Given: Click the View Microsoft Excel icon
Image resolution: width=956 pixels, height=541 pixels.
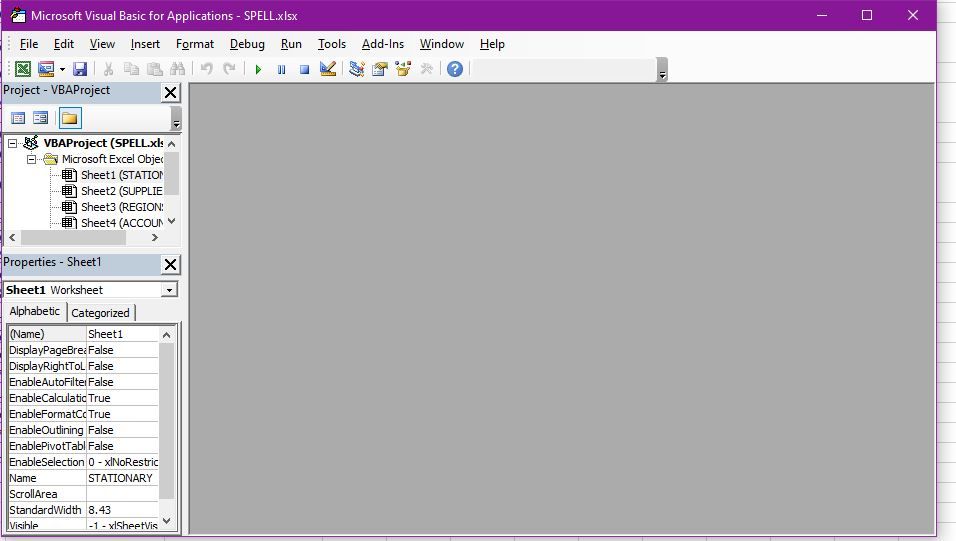Looking at the screenshot, I should pos(22,69).
